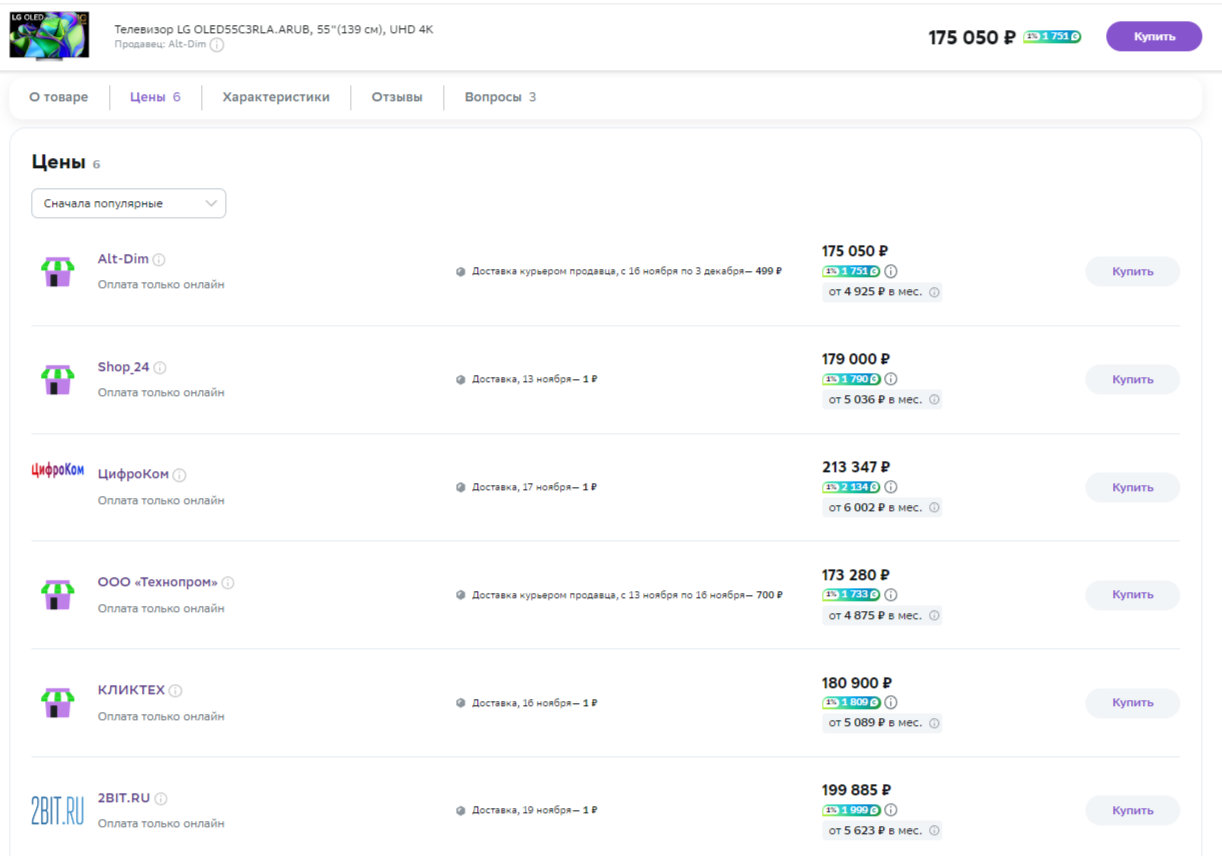The width and height of the screenshot is (1222, 856).
Task: Click Купить button in Shop_24 row
Action: (x=1132, y=379)
